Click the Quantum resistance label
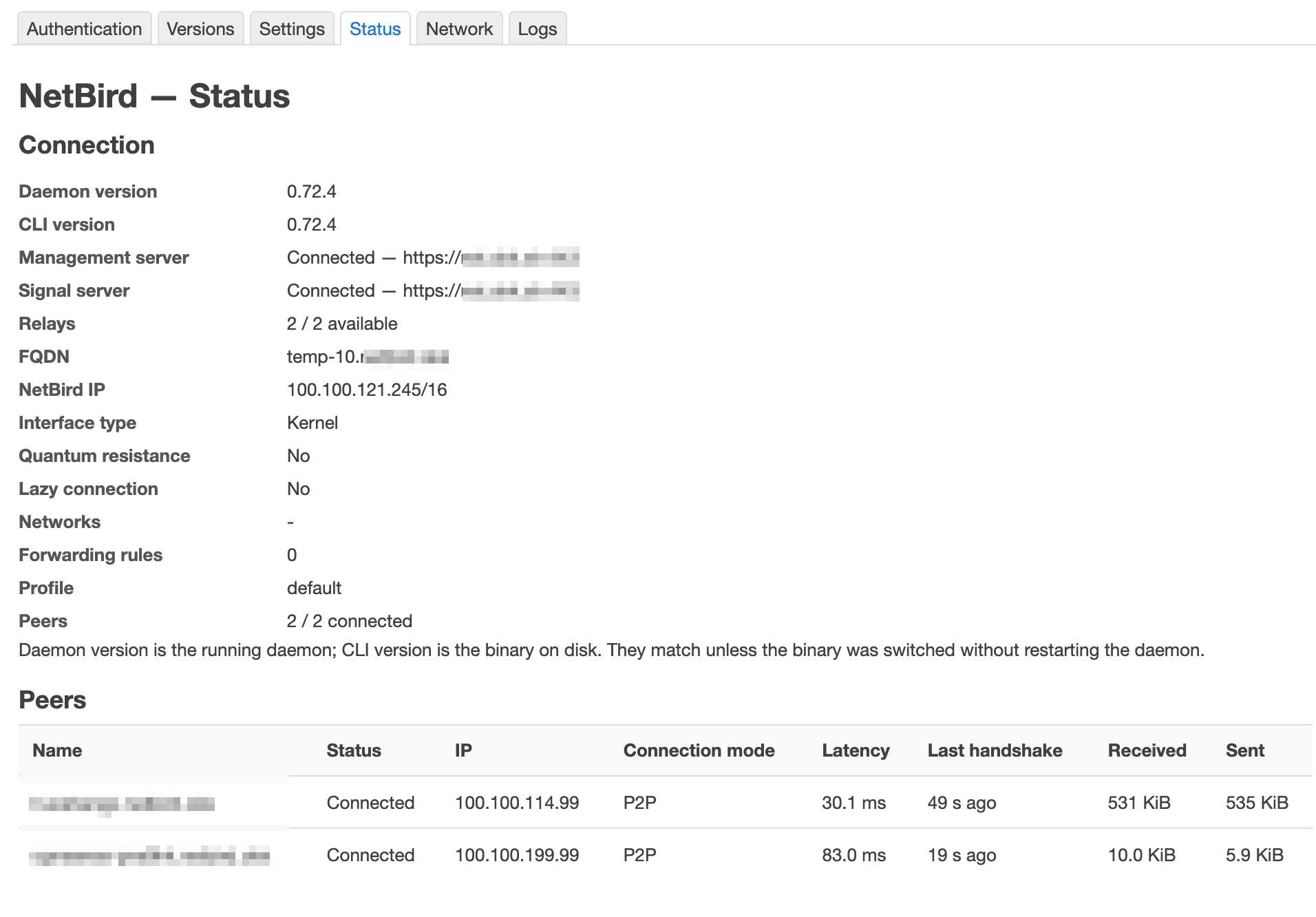Screen dimensions: 1316x917 104,456
